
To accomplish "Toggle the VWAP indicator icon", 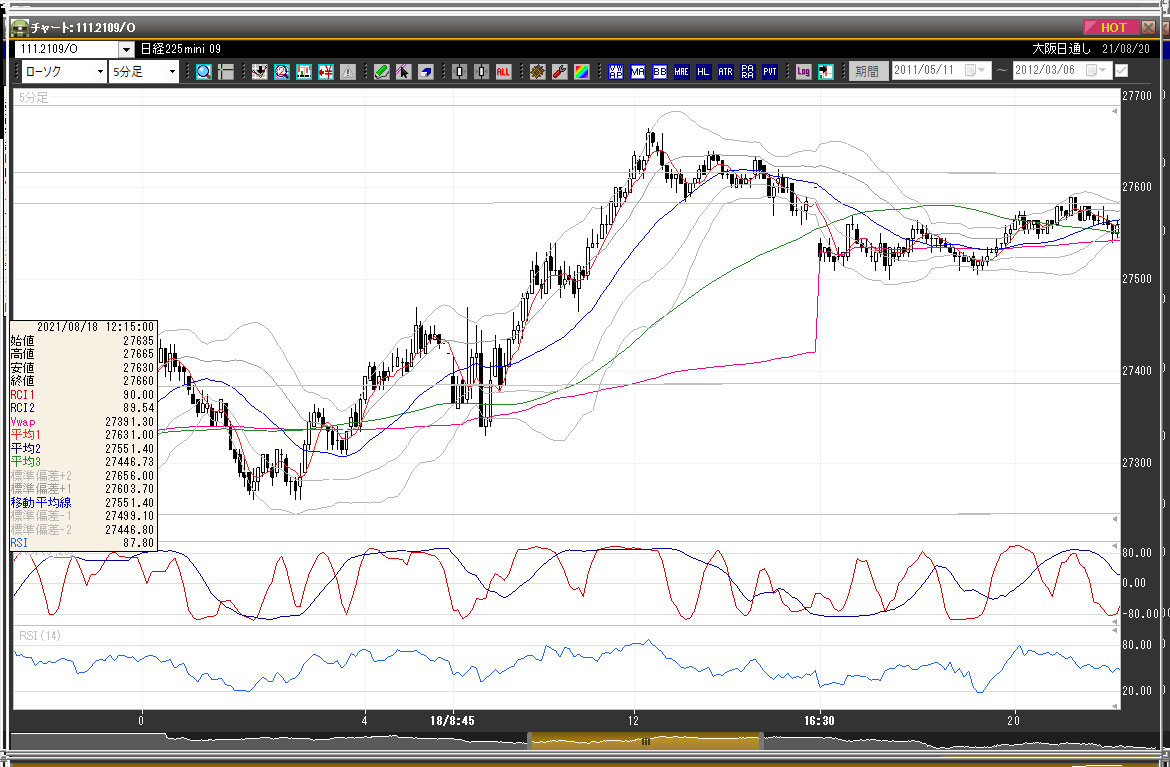I will coord(616,72).
